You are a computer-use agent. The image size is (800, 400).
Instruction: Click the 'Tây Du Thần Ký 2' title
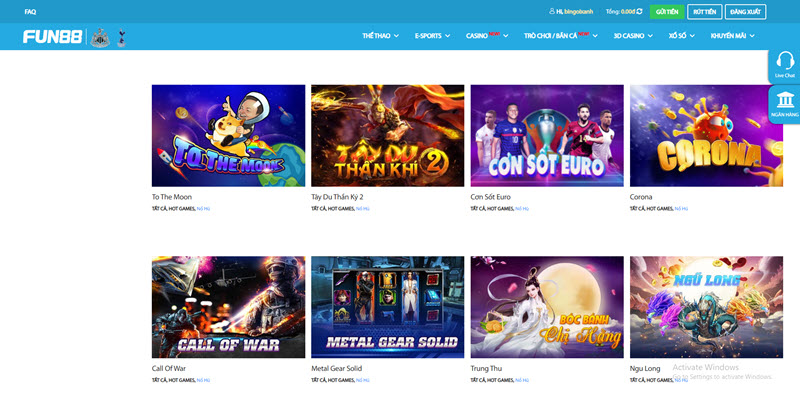pos(337,197)
